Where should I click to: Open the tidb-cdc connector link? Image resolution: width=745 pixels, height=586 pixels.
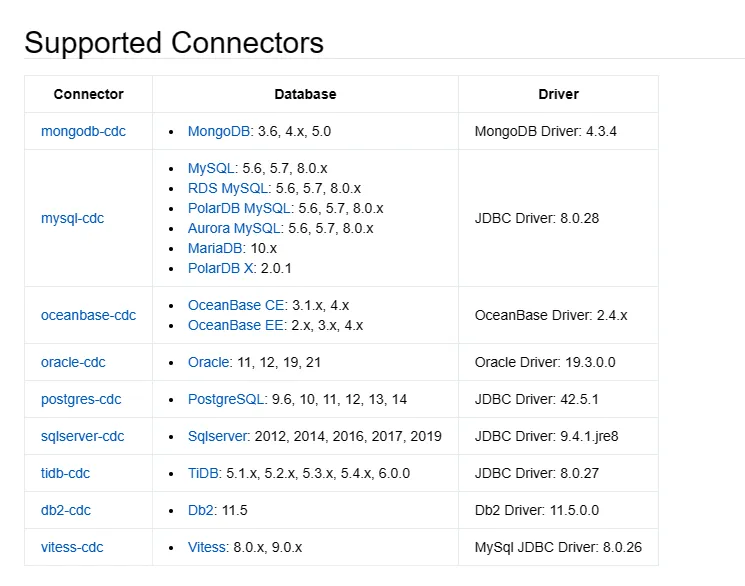pos(65,473)
